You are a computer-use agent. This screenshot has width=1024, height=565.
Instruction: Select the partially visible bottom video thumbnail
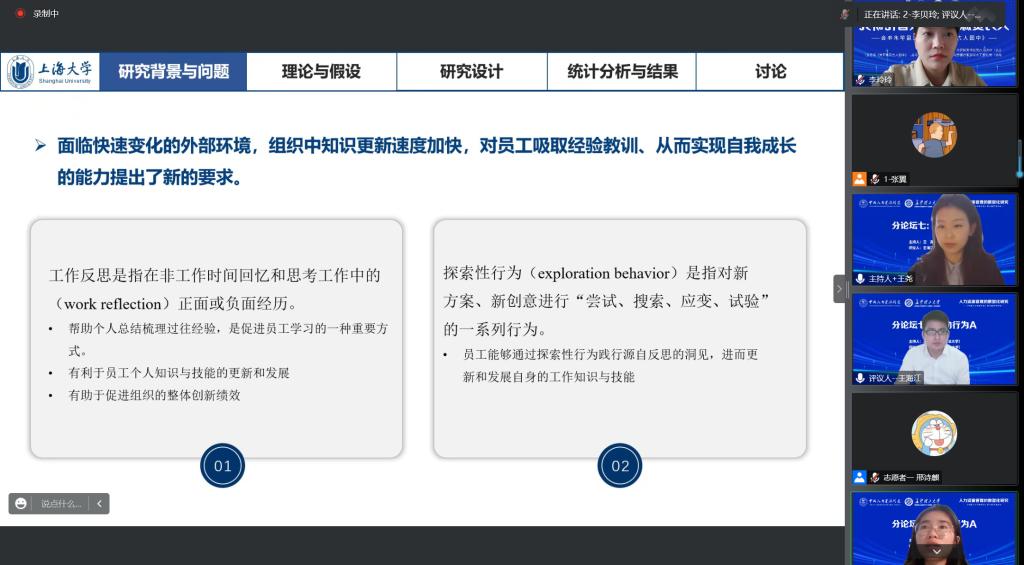934,528
